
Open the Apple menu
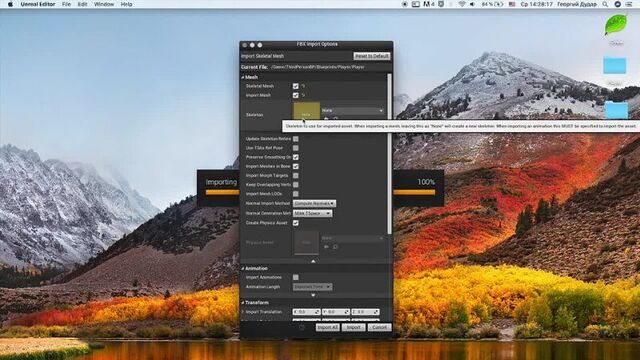tap(11, 4)
